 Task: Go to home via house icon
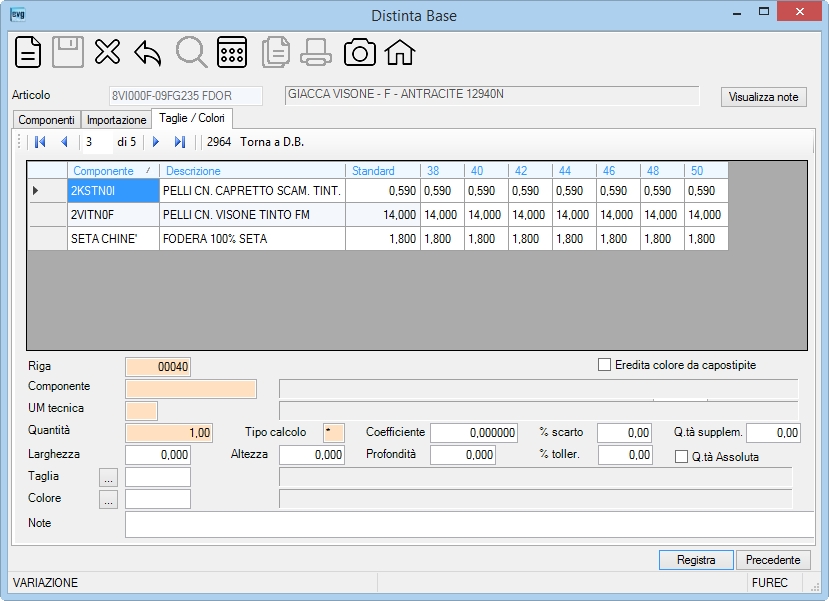400,53
